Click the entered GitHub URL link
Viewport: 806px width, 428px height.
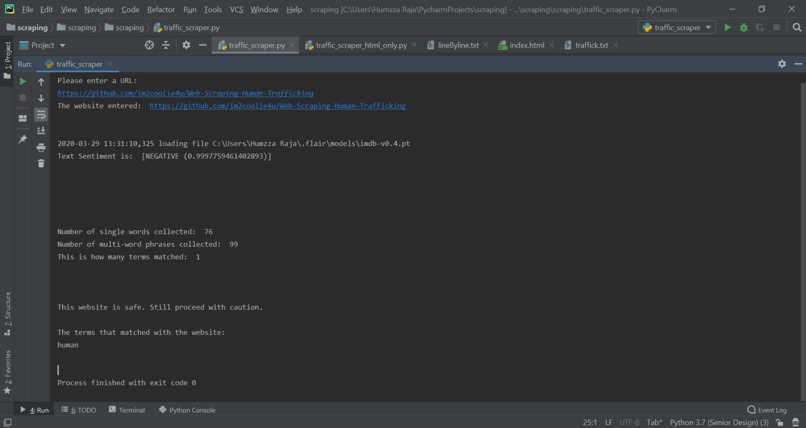pyautogui.click(x=185, y=93)
